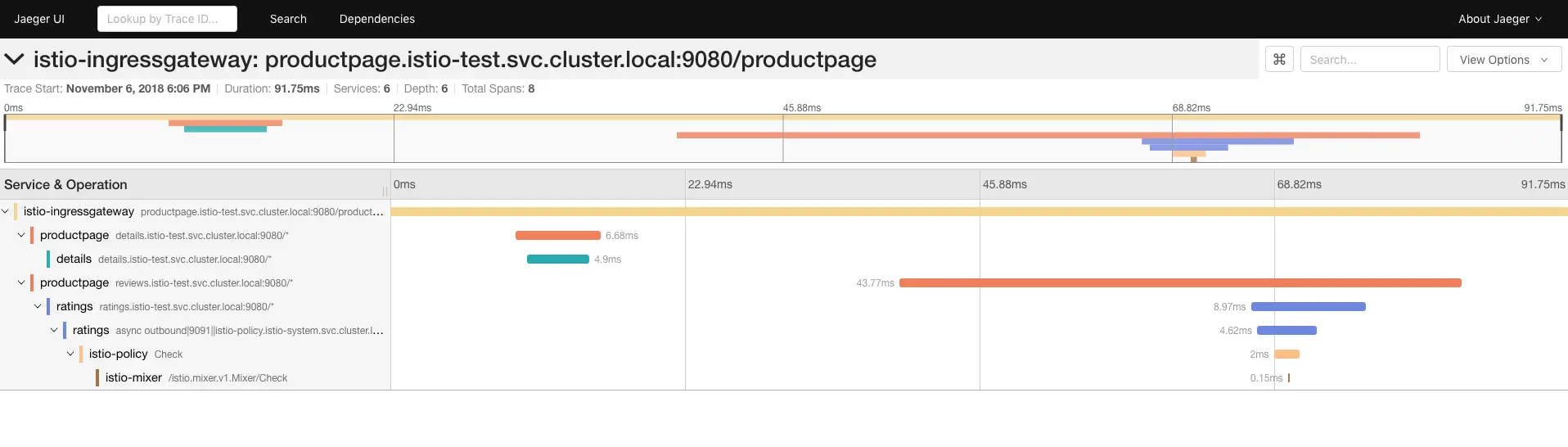Viewport: 1568px width, 447px height.
Task: Click the istio-ingressgateway full-width span bar
Action: [x=980, y=211]
